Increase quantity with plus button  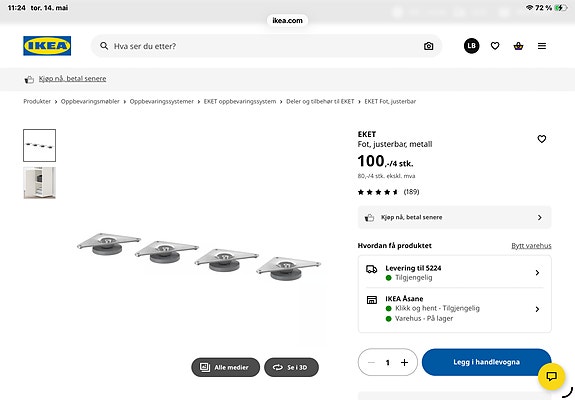(404, 362)
